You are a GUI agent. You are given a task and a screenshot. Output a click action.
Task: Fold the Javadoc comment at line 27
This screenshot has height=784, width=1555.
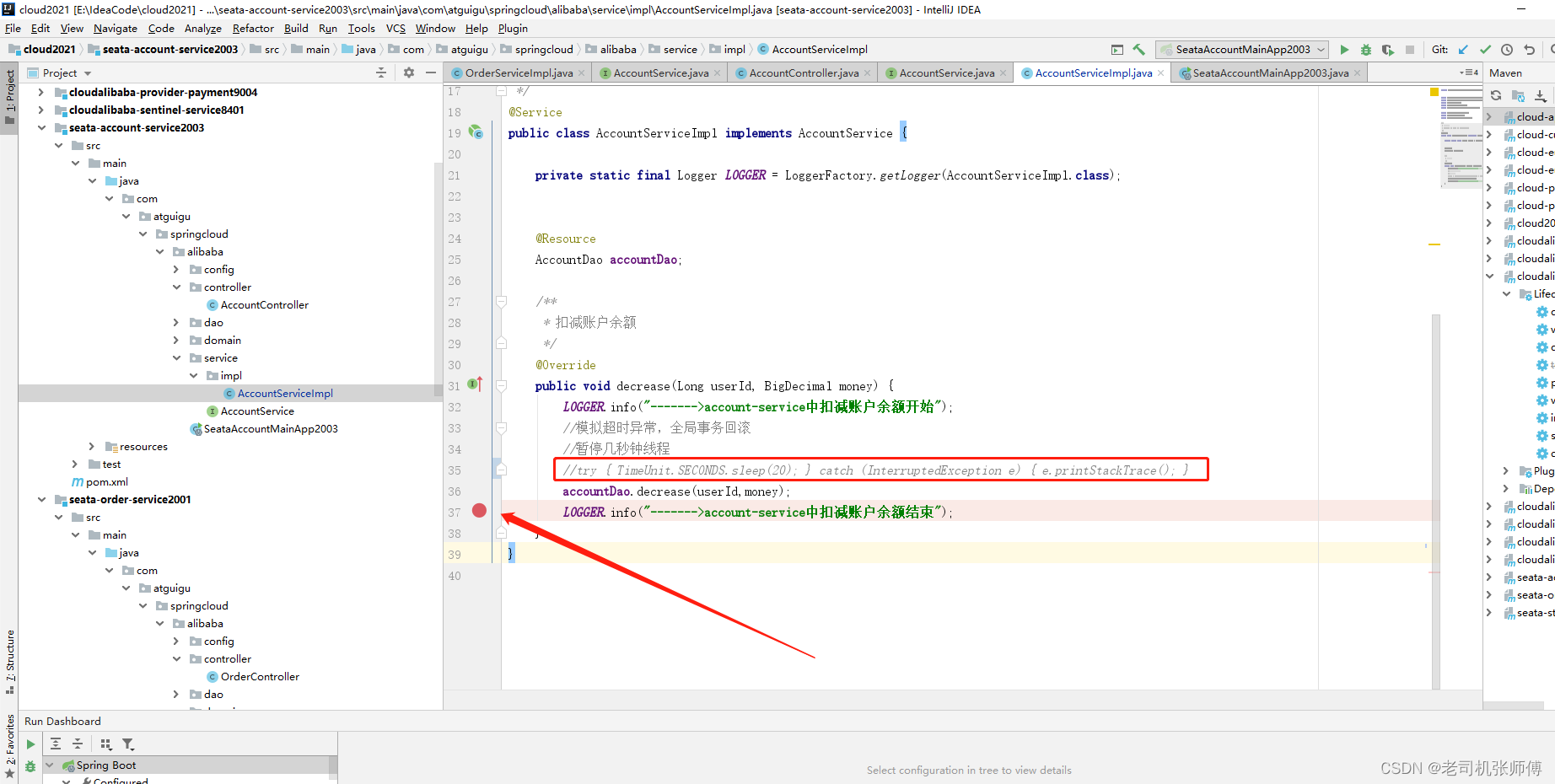pos(501,302)
